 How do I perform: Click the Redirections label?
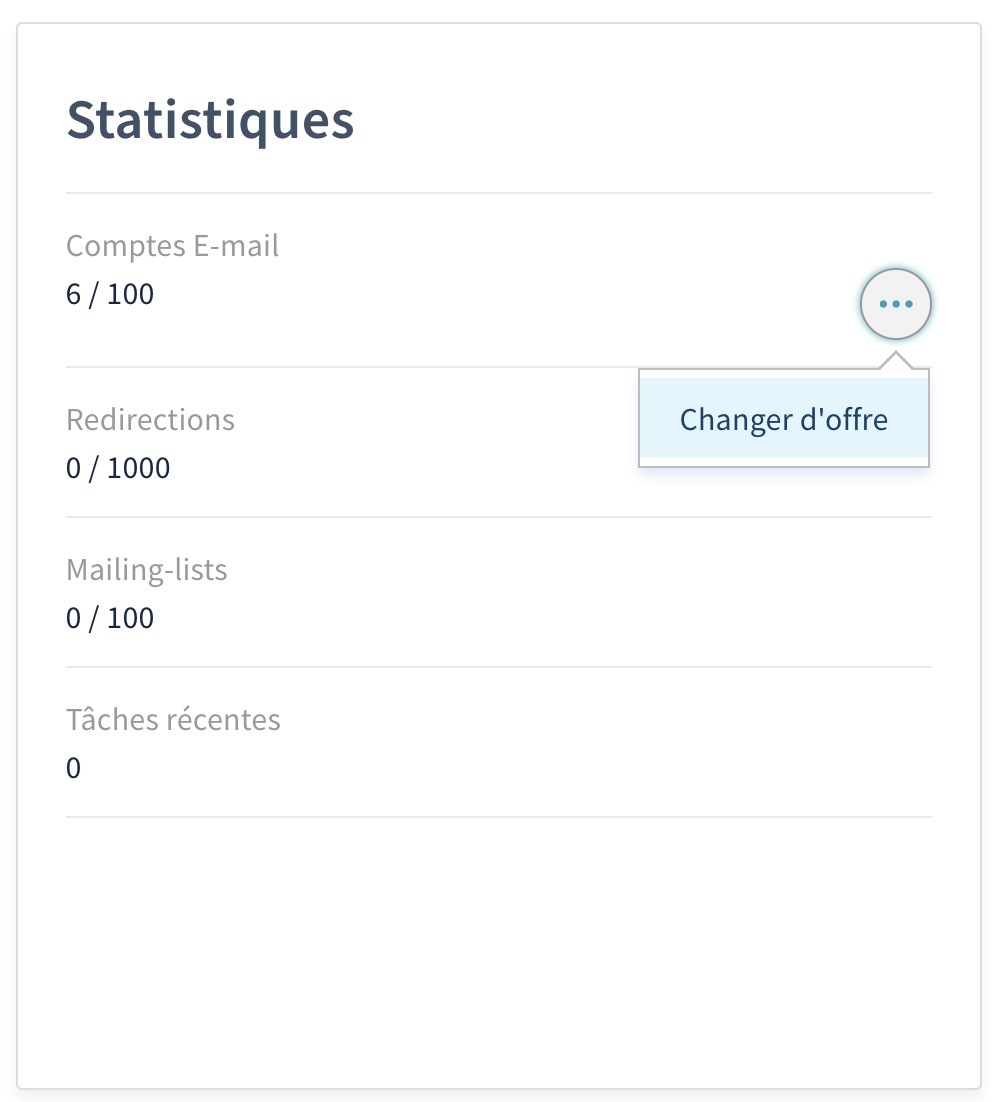tap(150, 419)
